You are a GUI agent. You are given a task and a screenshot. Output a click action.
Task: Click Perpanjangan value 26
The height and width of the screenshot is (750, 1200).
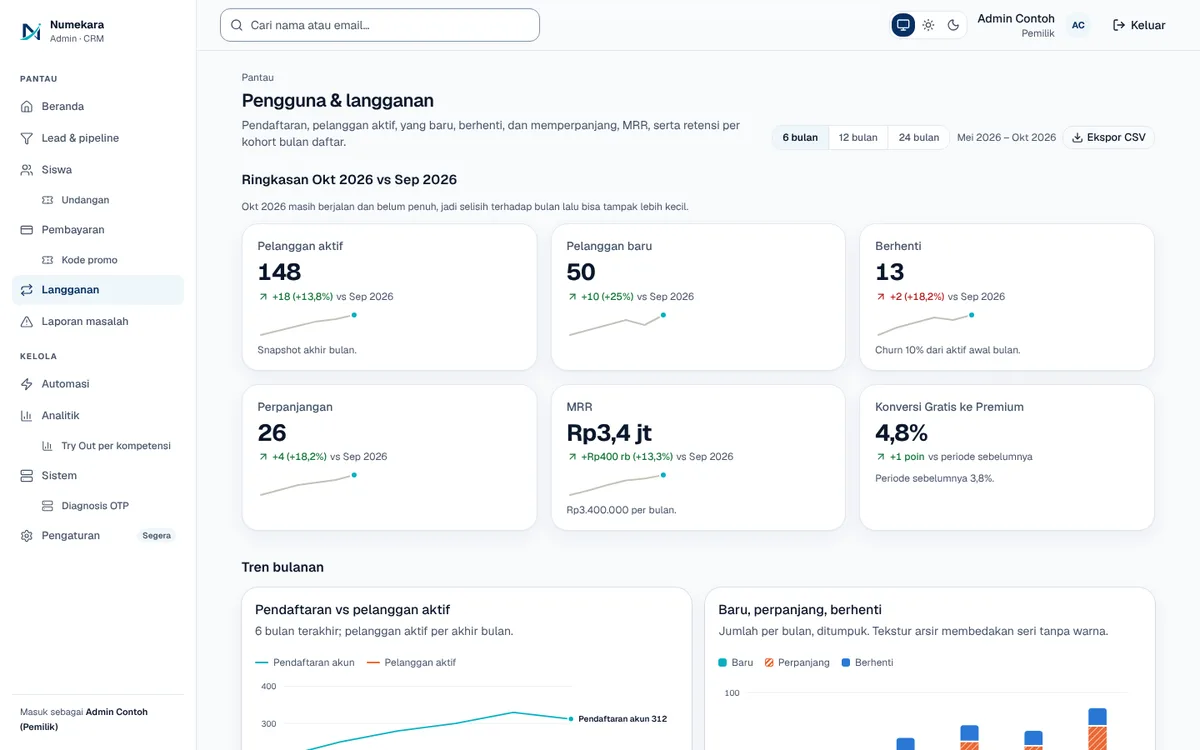tap(272, 432)
